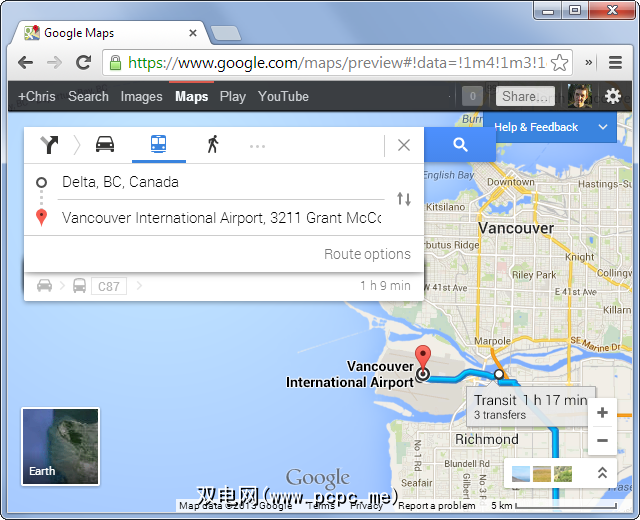The image size is (640, 520).
Task: Click the Transit 1 h 17 min callout
Action: (x=531, y=407)
